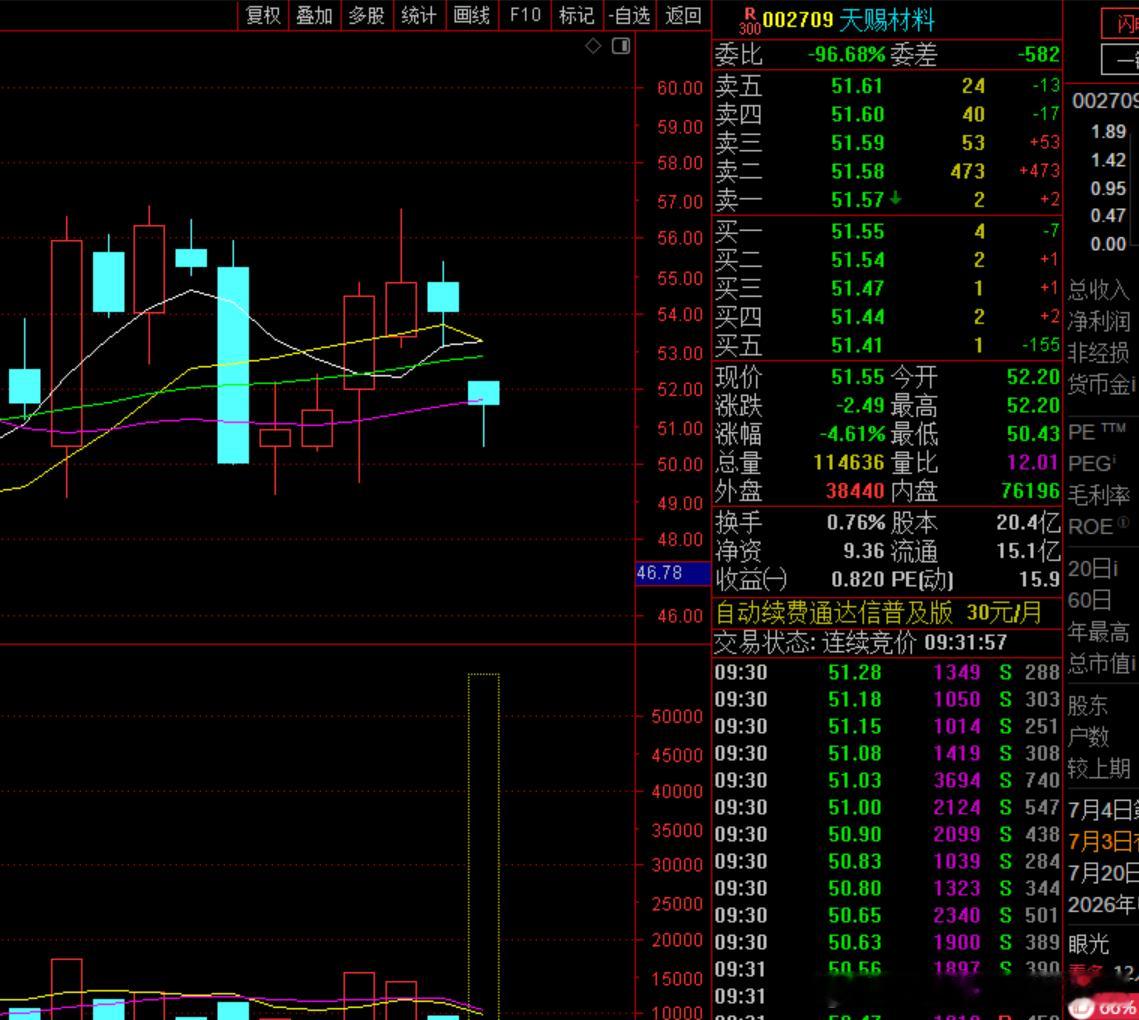Open the 7月3日 news item link
Image resolution: width=1139 pixels, height=1020 pixels.
pos(1103,842)
